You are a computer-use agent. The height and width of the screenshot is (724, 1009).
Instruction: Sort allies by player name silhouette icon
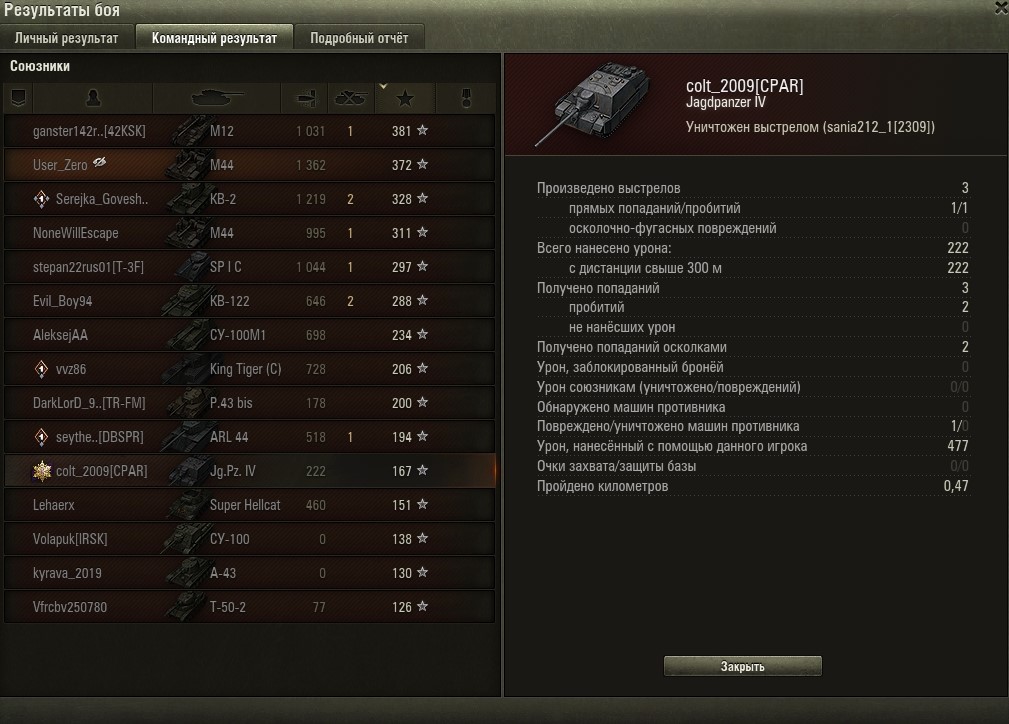point(93,98)
